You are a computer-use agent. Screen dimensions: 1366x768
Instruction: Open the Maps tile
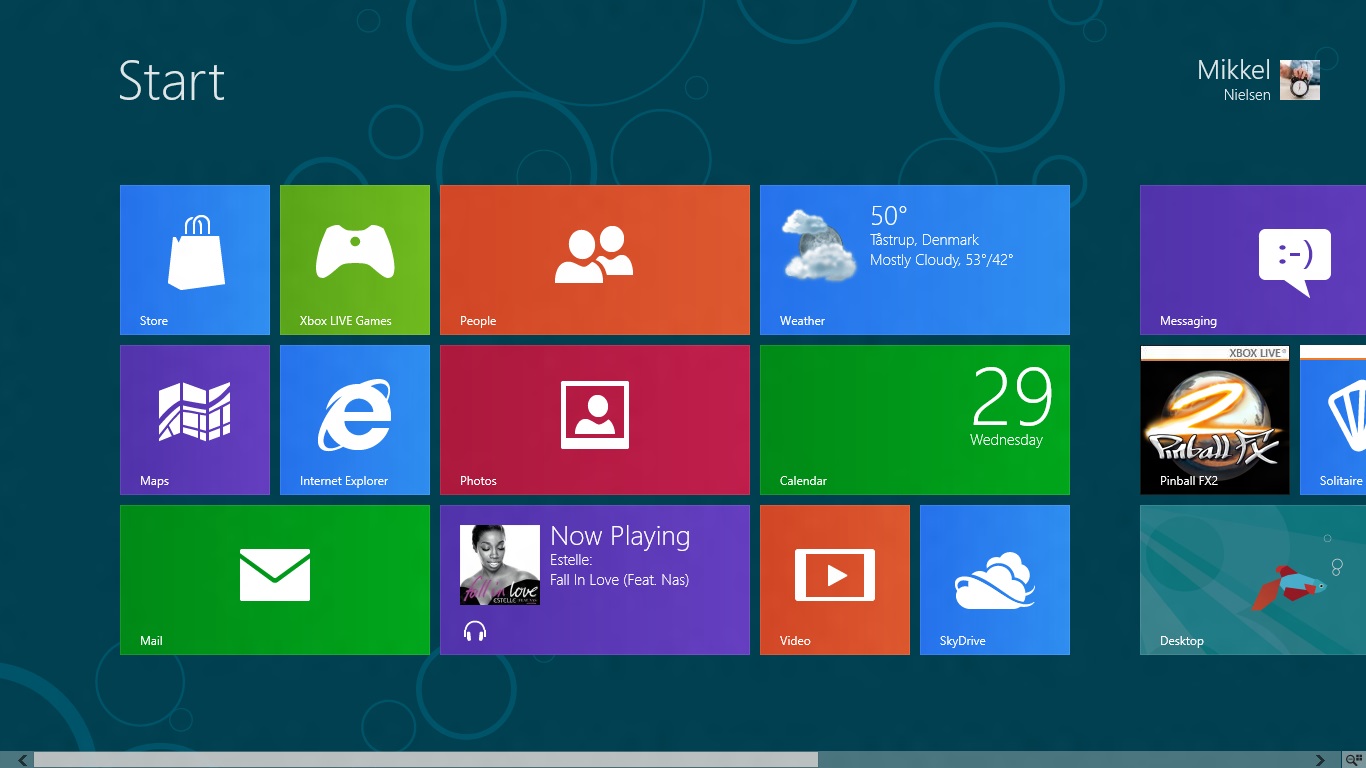point(195,420)
